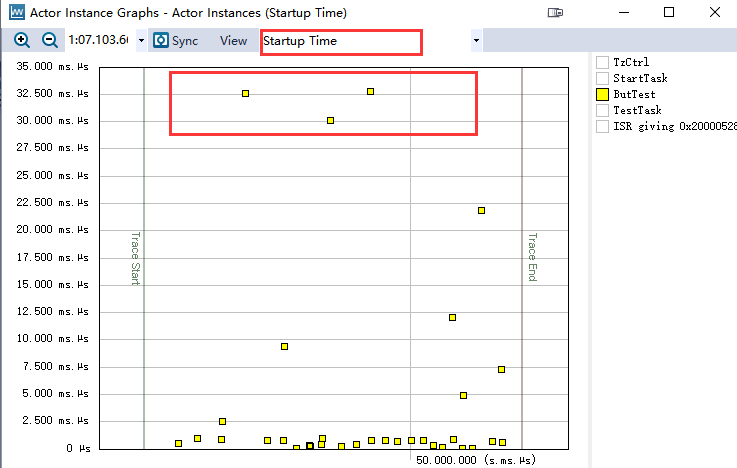Image resolution: width=737 pixels, height=468 pixels.
Task: Minimize the Actor Instance Graphs window
Action: click(624, 13)
